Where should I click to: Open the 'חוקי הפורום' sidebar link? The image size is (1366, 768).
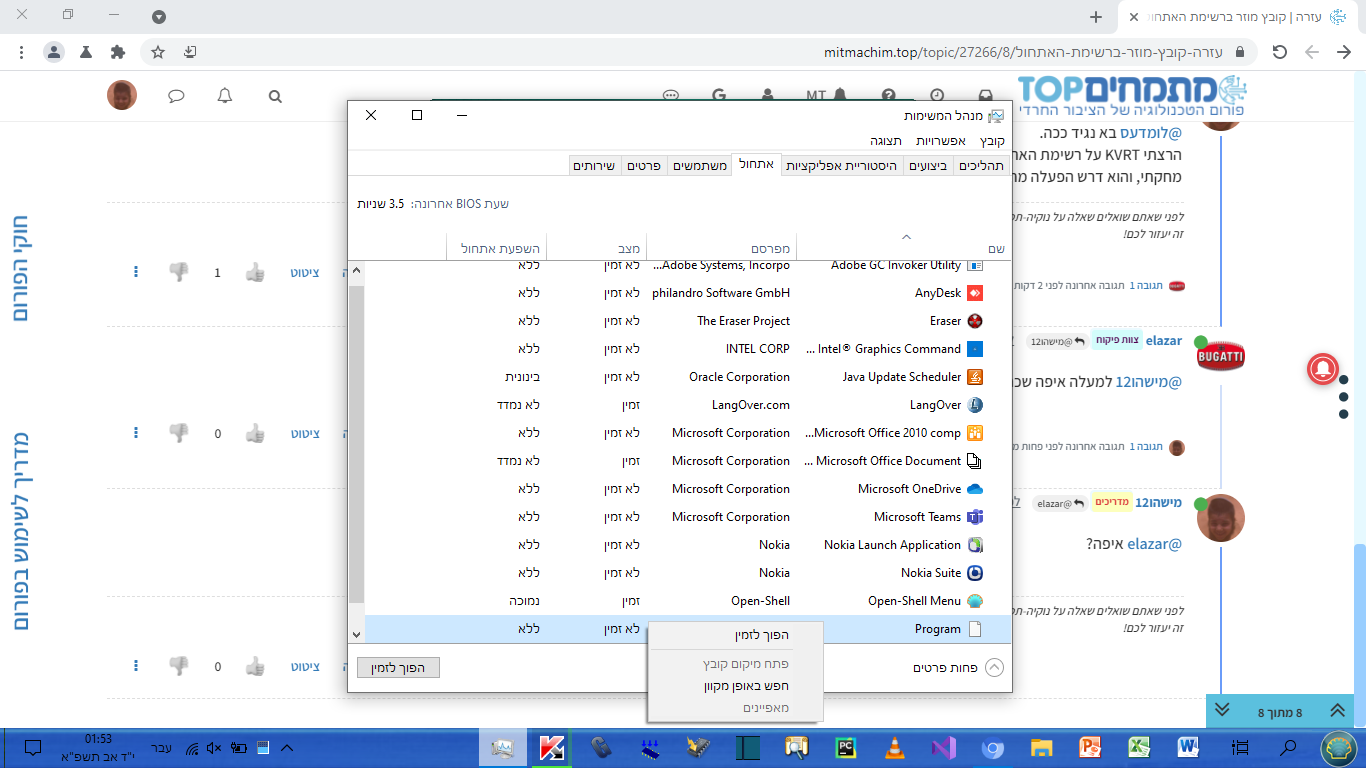[x=20, y=268]
